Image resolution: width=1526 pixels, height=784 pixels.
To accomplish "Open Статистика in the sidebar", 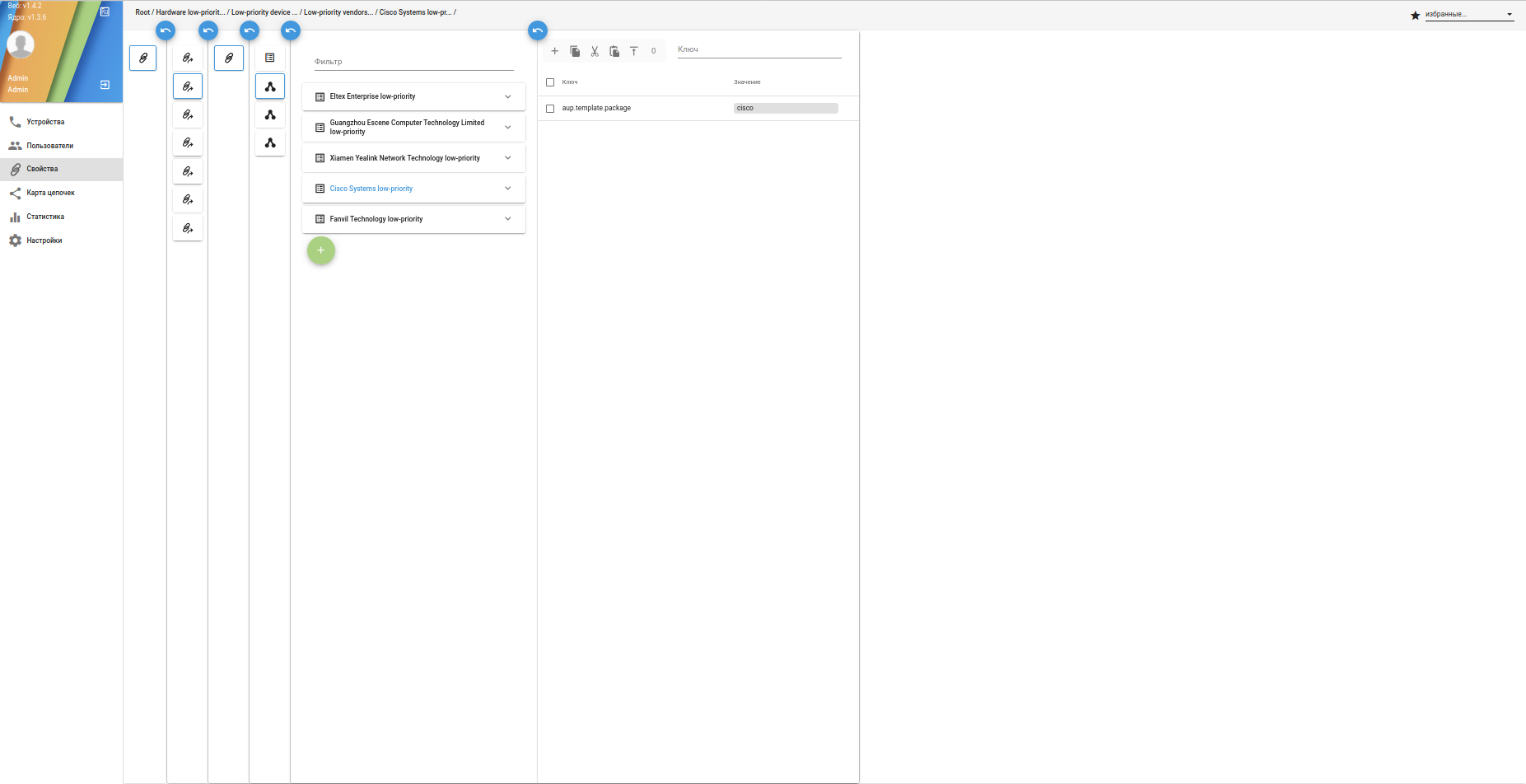I will pos(61,217).
